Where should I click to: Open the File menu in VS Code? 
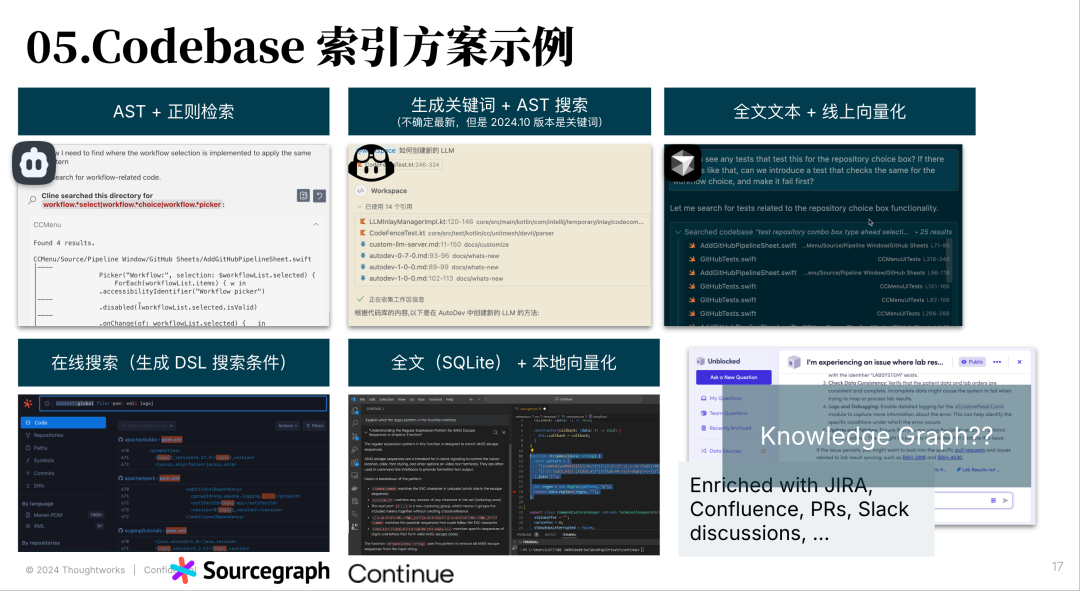[x=363, y=400]
